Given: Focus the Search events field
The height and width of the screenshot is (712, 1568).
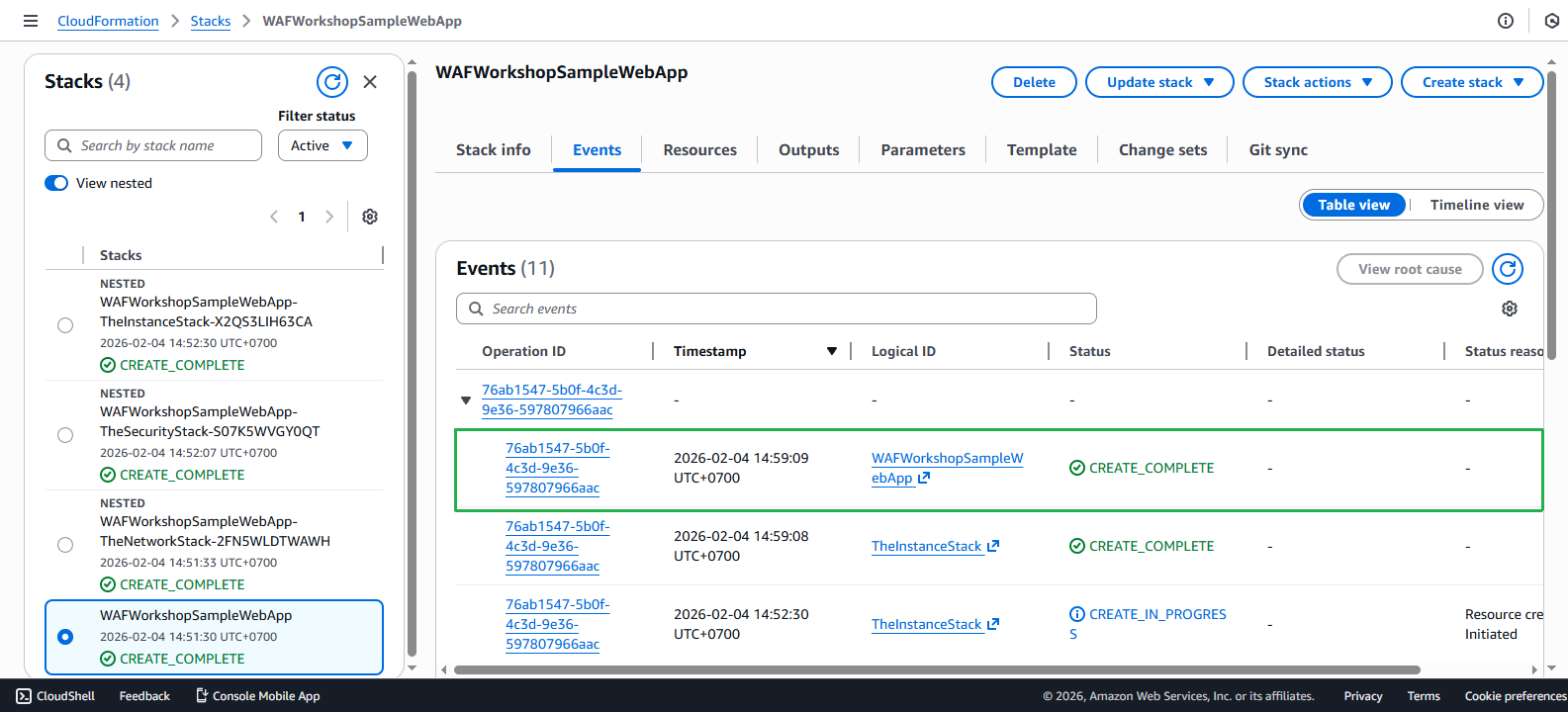Looking at the screenshot, I should (x=777, y=309).
